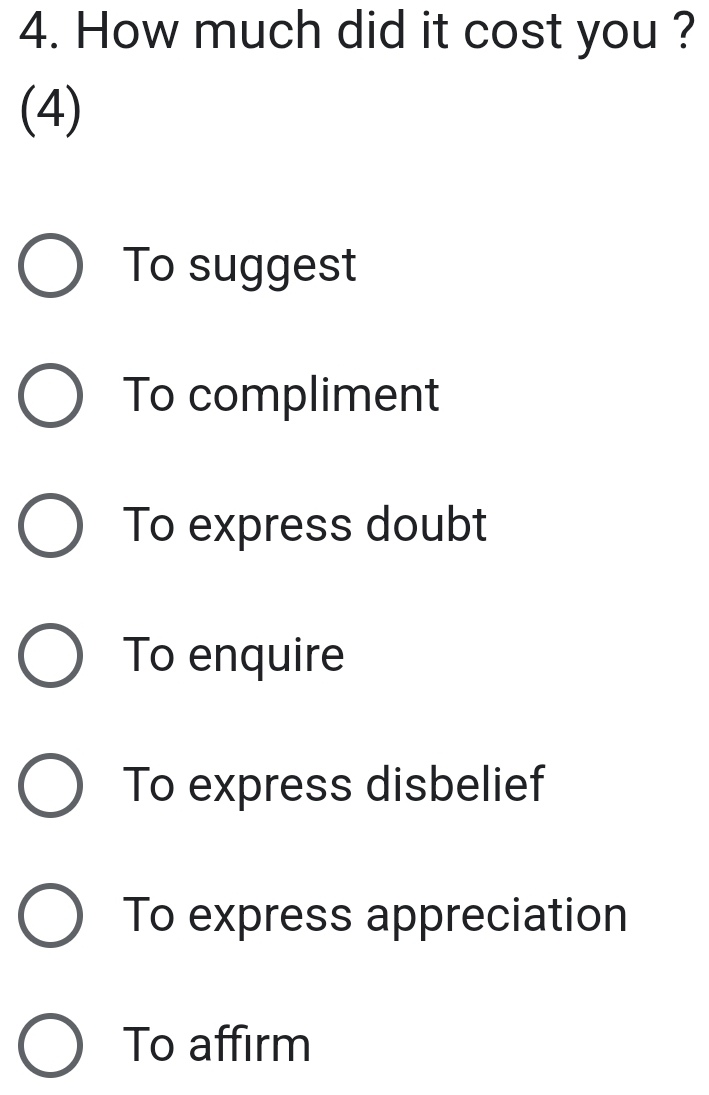Select the "To suggest" radio button
Viewport: 709px width, 1095px height.
(x=50, y=267)
